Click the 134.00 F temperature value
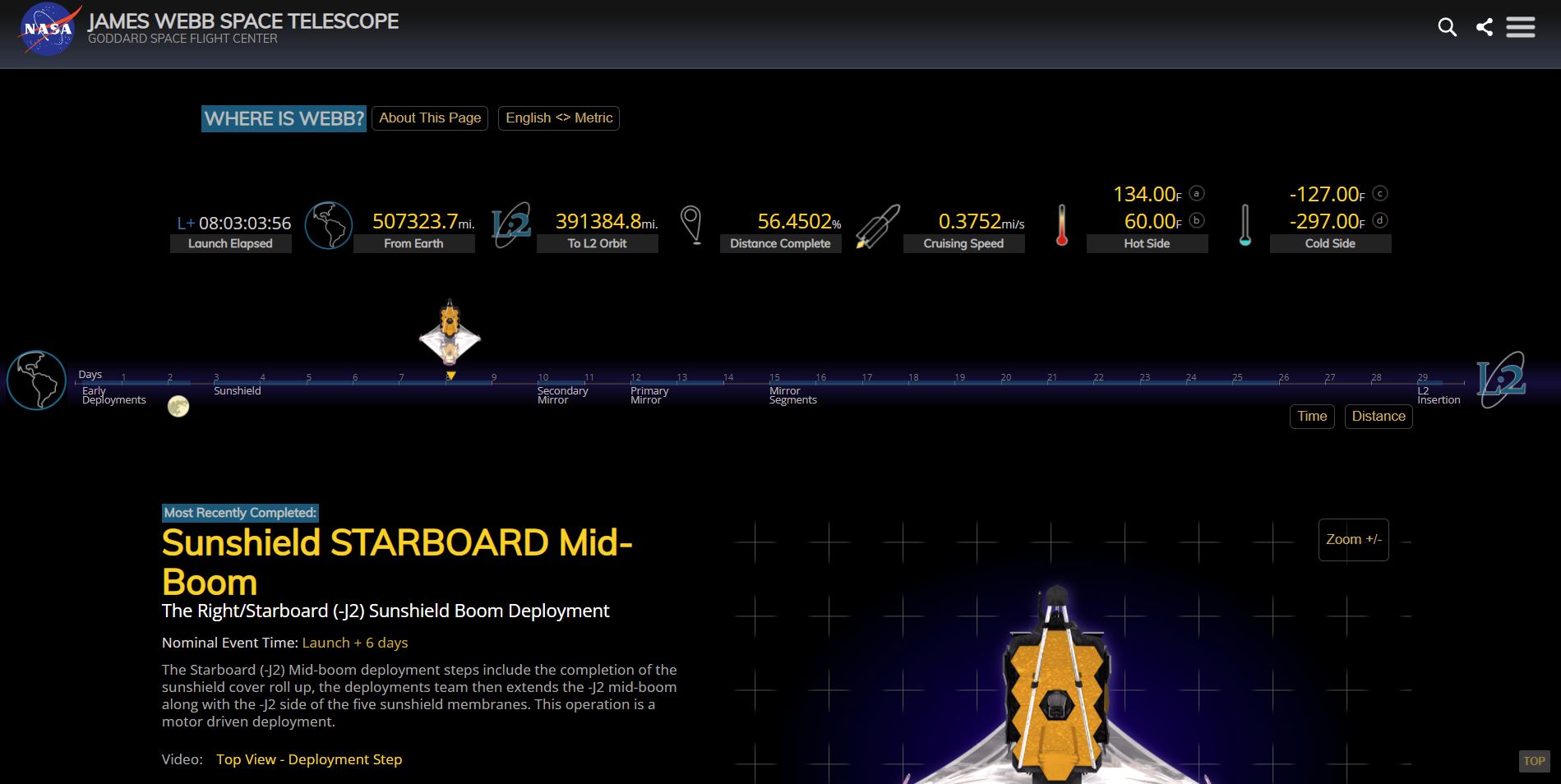 click(x=1147, y=194)
